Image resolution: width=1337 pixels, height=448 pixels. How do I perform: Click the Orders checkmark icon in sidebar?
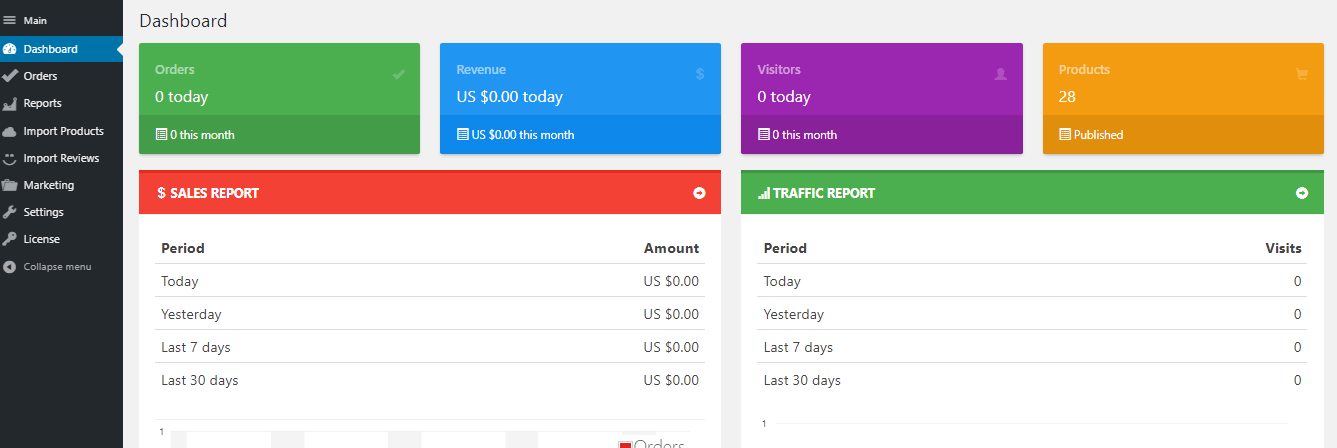pos(10,76)
